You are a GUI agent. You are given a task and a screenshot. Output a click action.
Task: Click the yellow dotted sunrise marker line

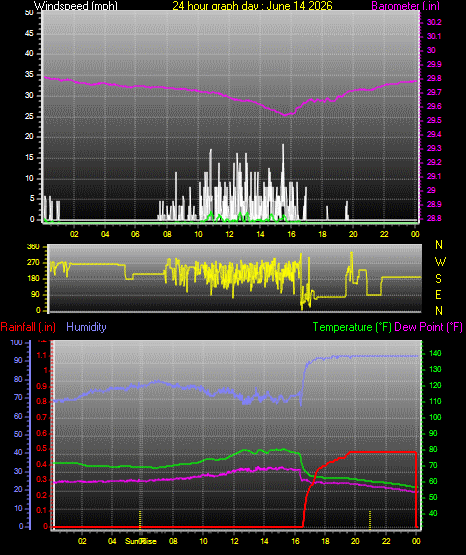click(140, 520)
